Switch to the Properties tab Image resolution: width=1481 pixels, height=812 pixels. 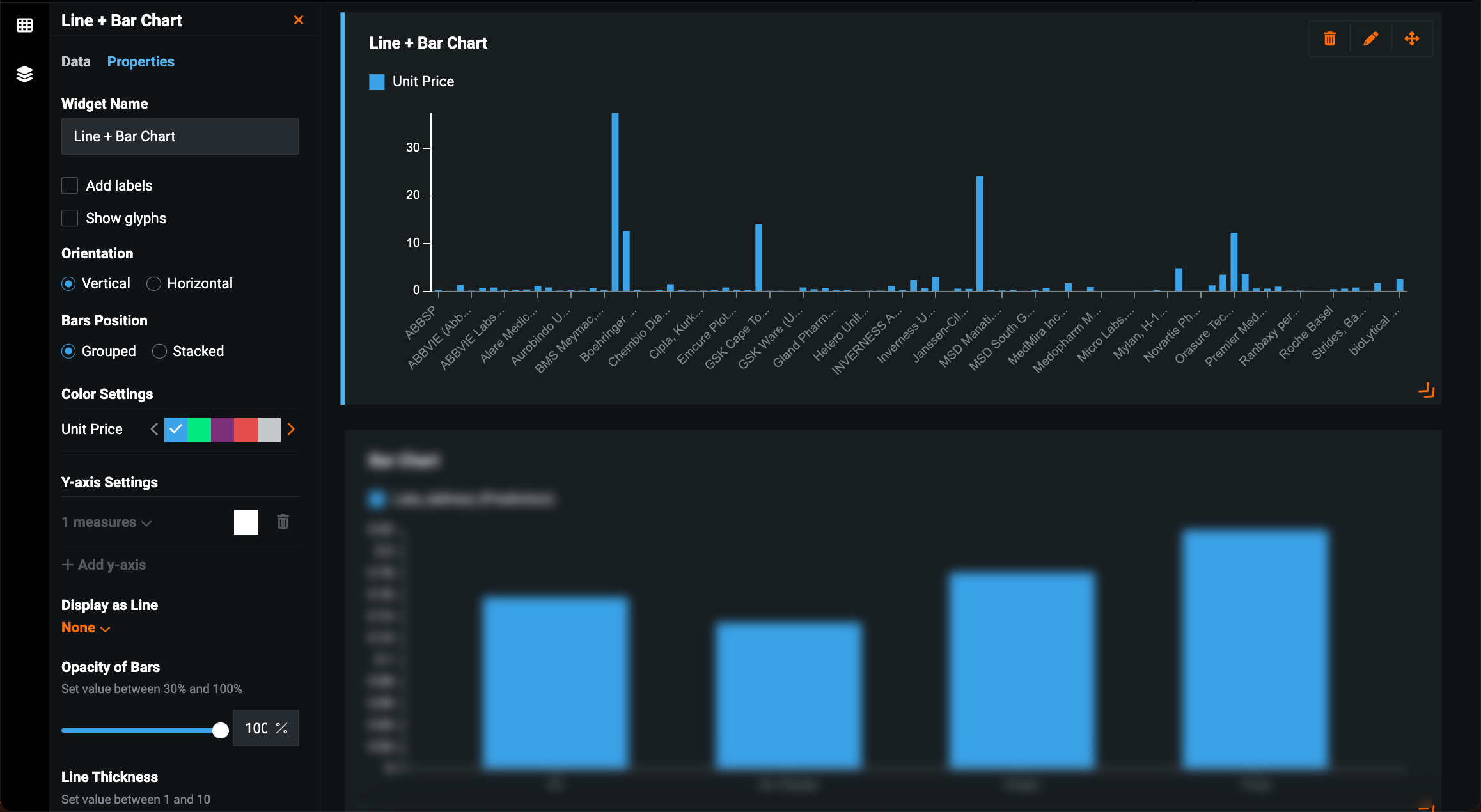[x=141, y=61]
